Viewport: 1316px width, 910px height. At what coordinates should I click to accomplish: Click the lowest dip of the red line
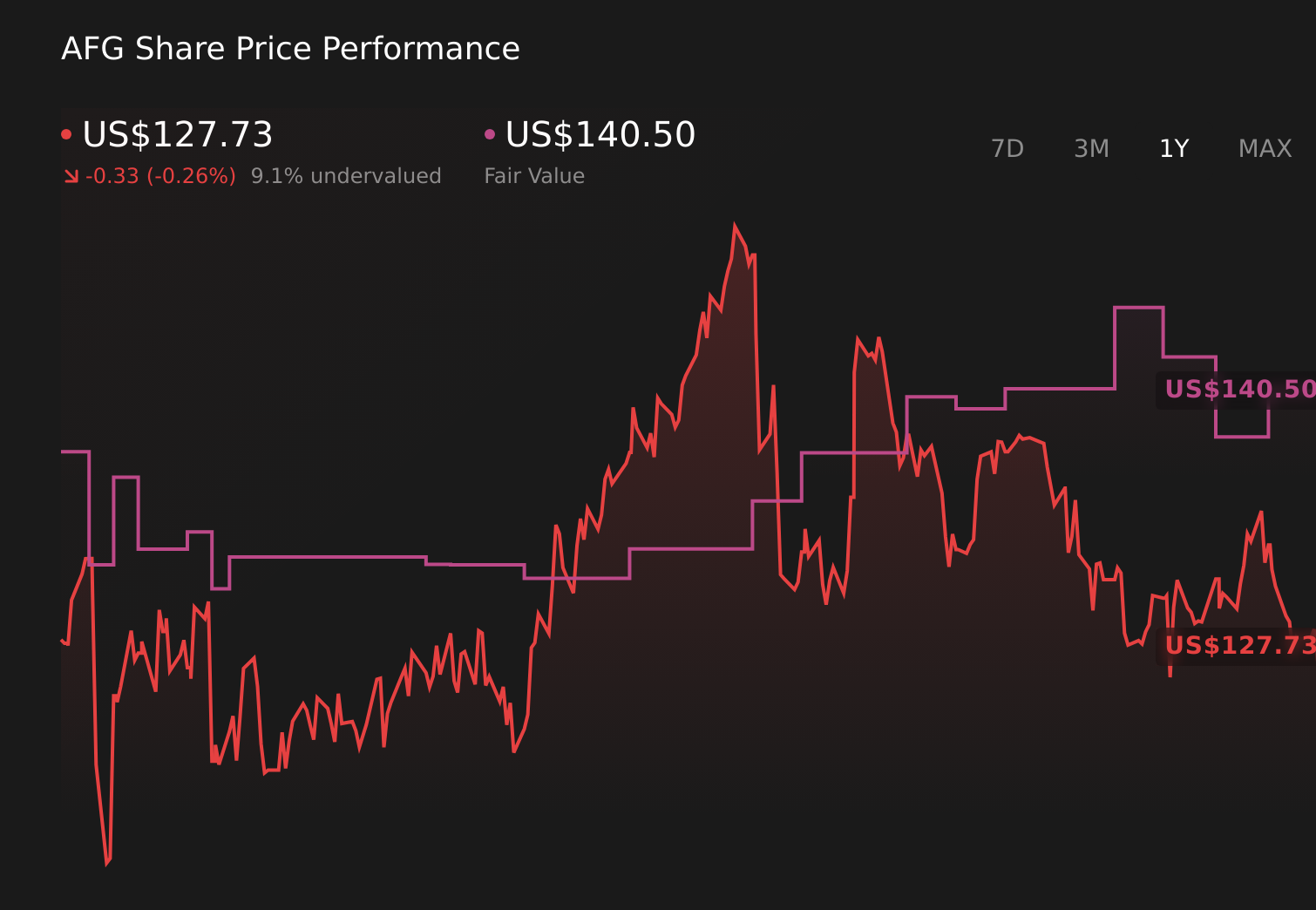click(107, 863)
